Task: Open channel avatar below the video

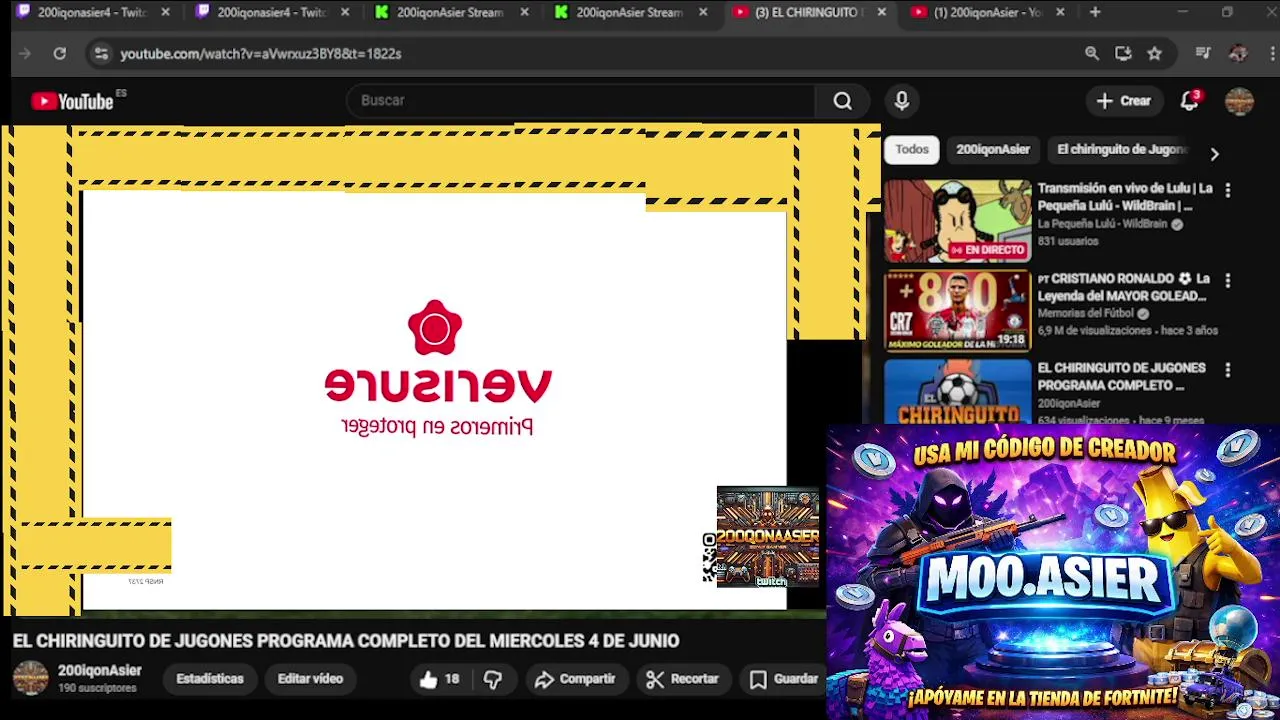Action: (x=30, y=678)
